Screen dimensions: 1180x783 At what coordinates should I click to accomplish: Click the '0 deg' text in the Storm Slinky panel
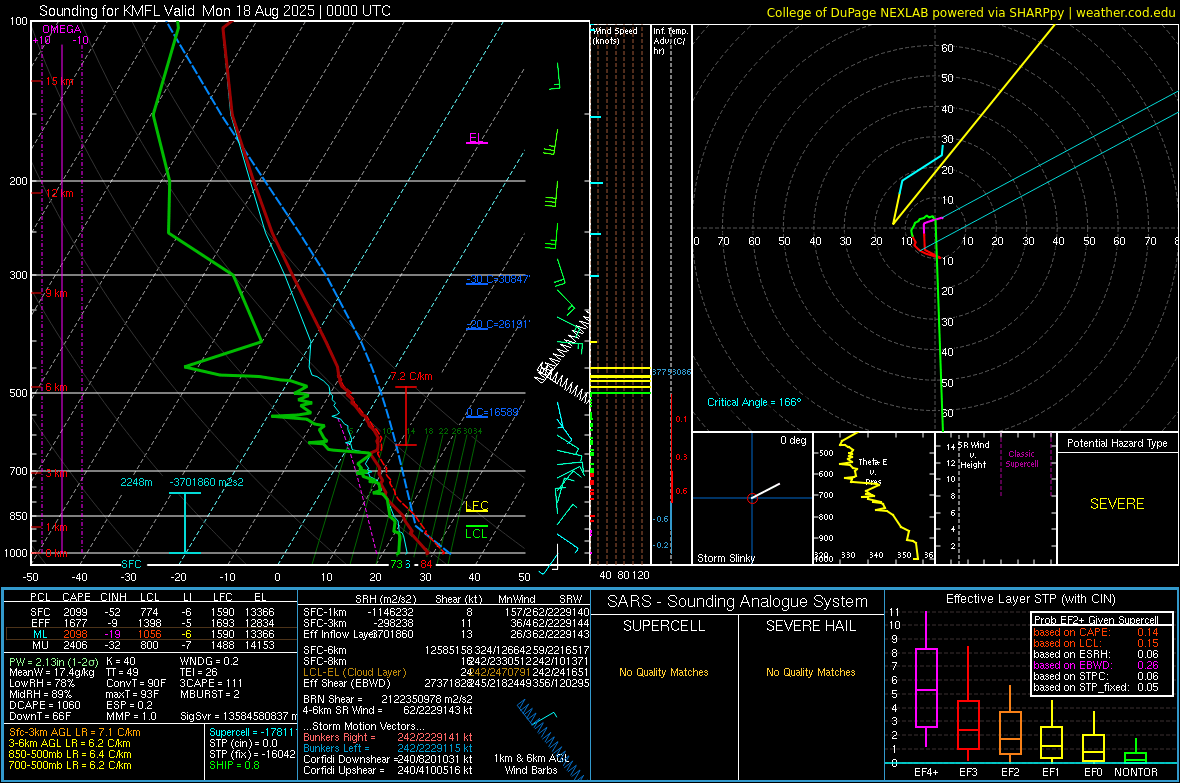click(793, 440)
